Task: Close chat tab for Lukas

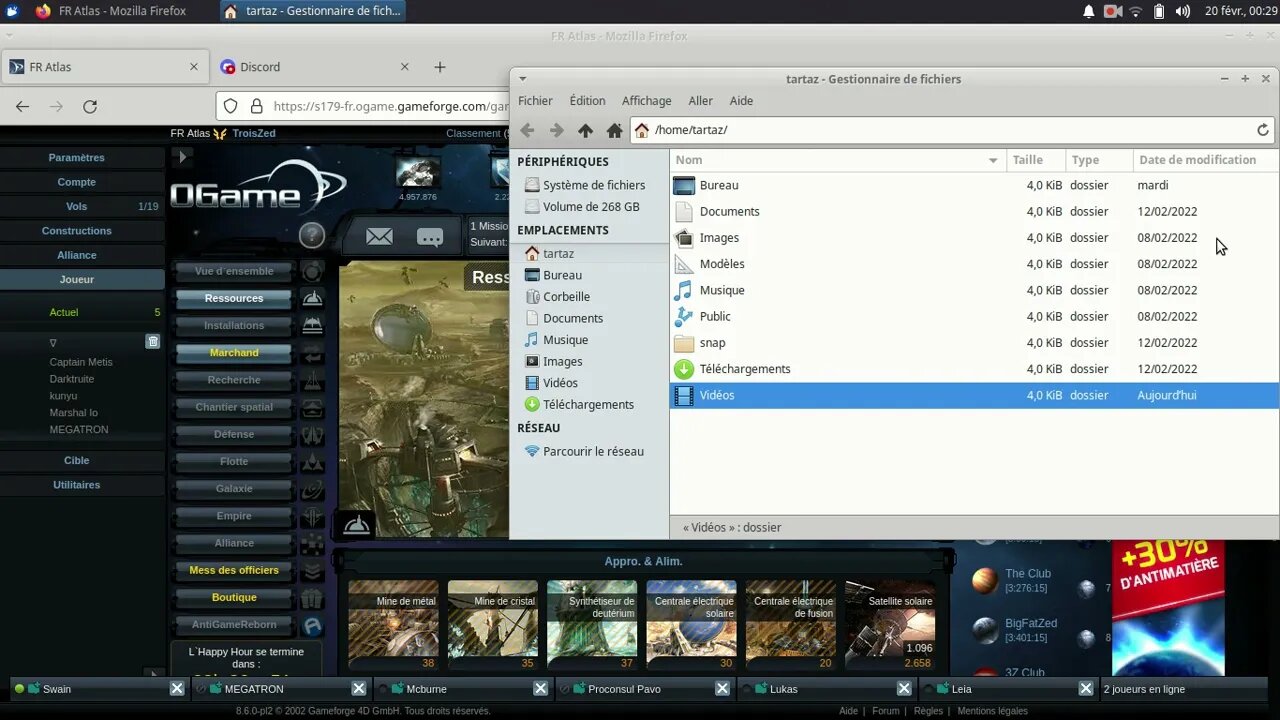Action: click(904, 689)
